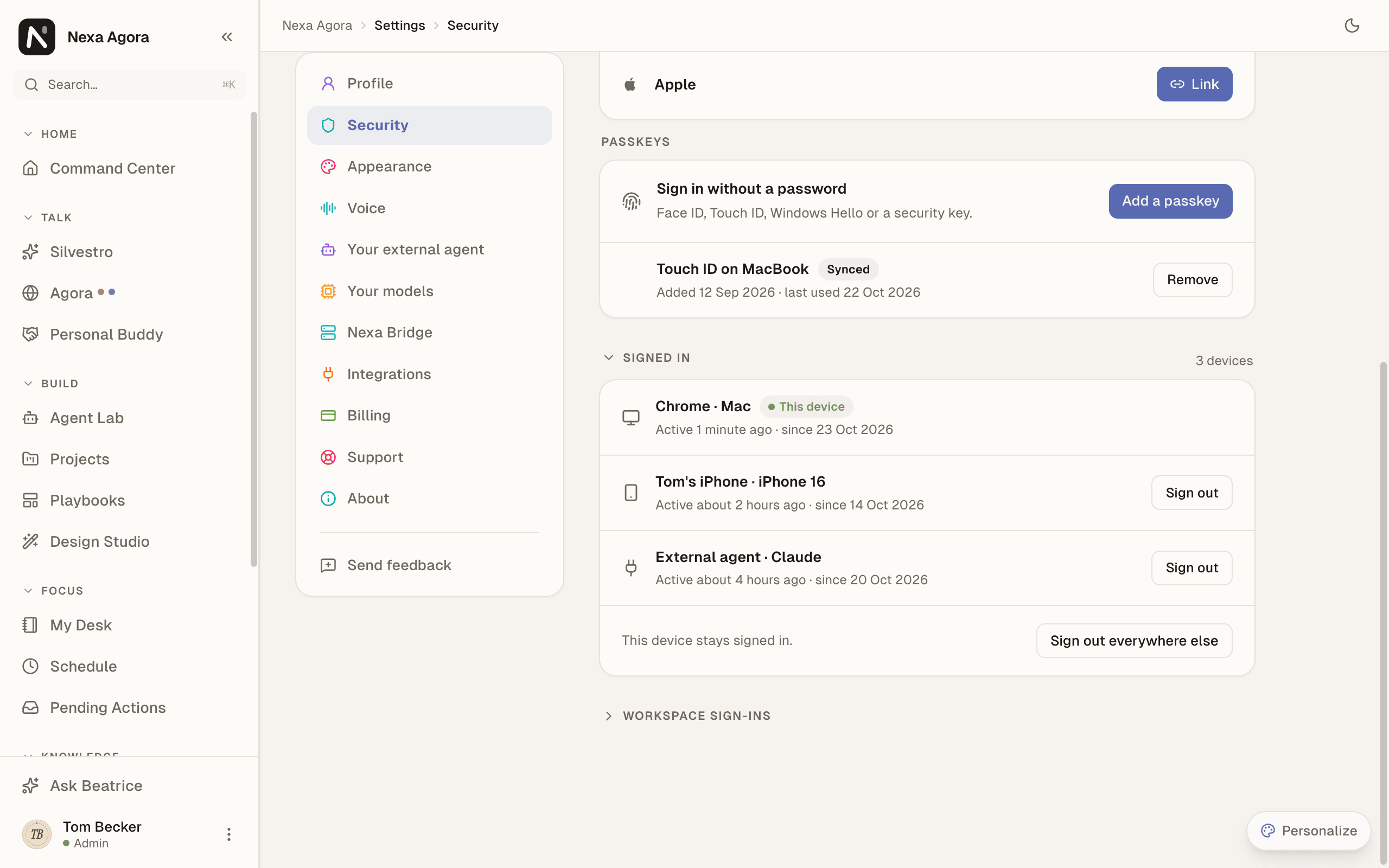Sign out Tom's iPhone device

click(x=1192, y=493)
